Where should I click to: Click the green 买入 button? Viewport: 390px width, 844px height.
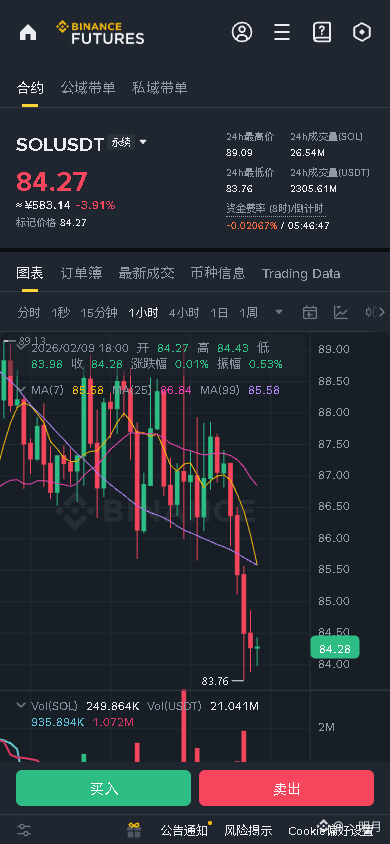pos(103,788)
